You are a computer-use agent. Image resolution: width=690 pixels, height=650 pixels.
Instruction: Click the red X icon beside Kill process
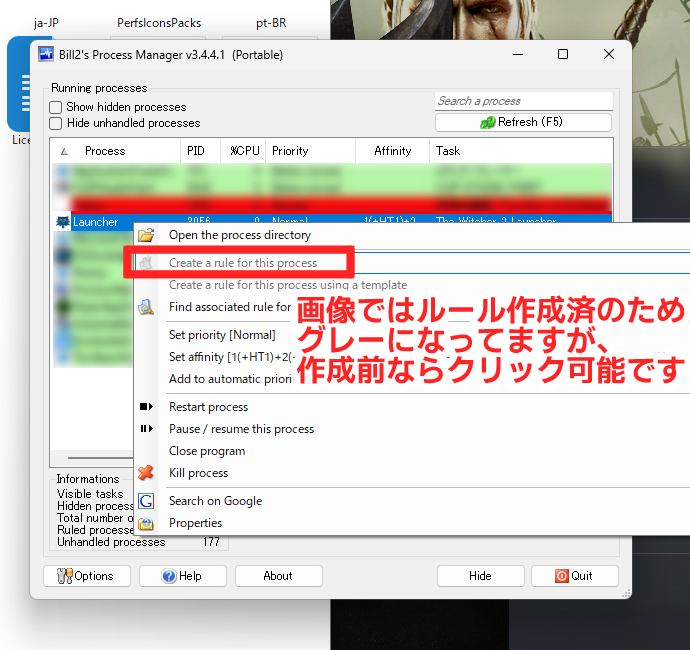tap(146, 473)
